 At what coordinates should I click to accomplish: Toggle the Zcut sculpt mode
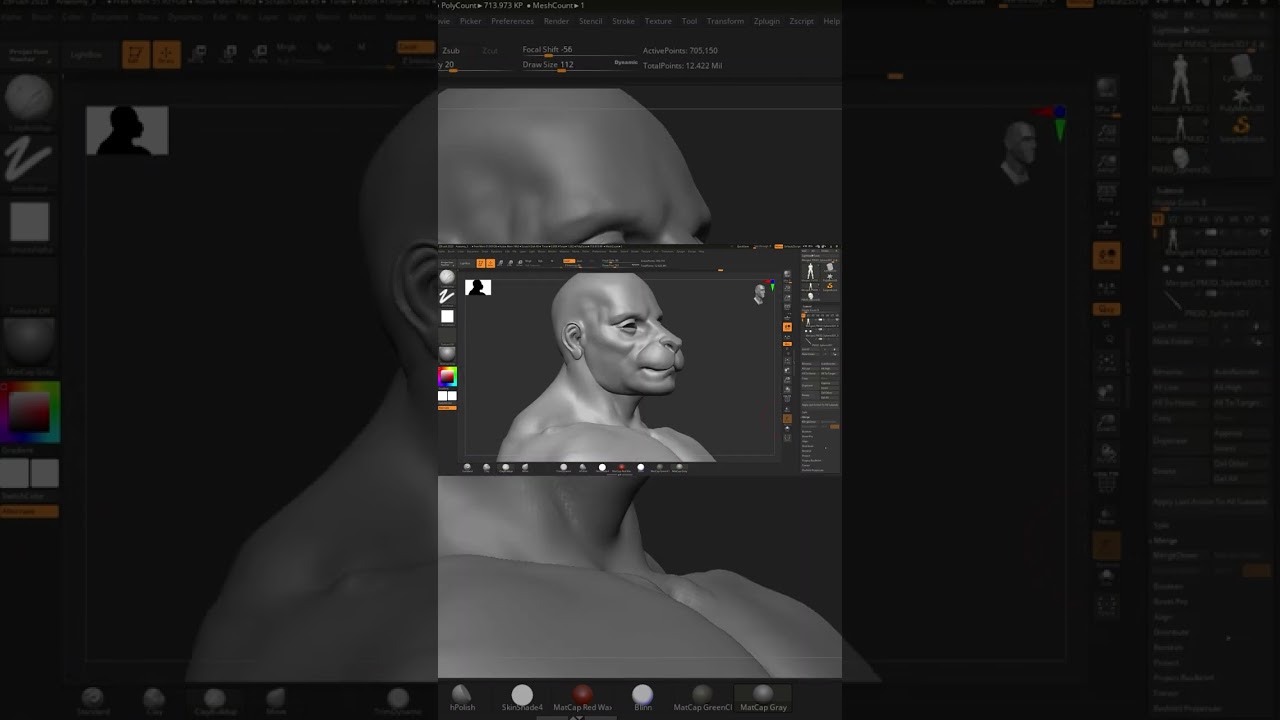point(490,50)
